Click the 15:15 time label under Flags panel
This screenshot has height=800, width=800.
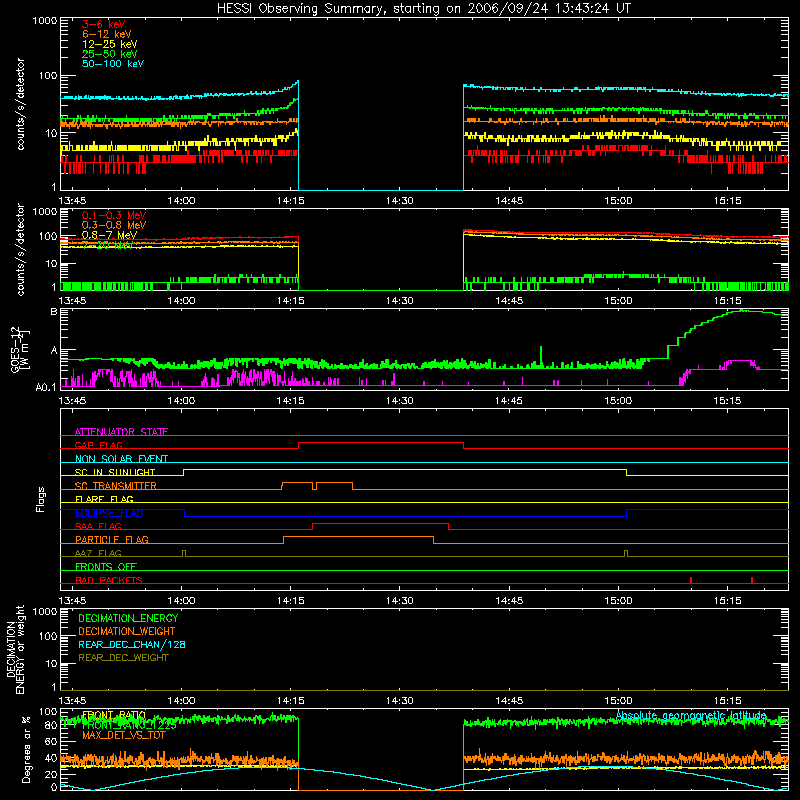click(x=727, y=601)
